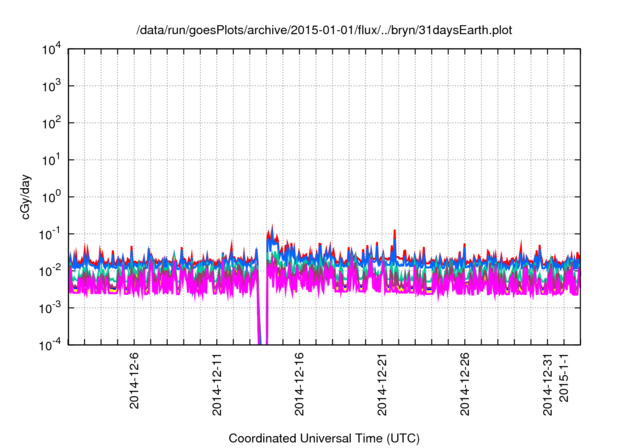Screen dimensions: 640x448
Task: Select the 2014-12-11 date label
Action: tap(217, 381)
